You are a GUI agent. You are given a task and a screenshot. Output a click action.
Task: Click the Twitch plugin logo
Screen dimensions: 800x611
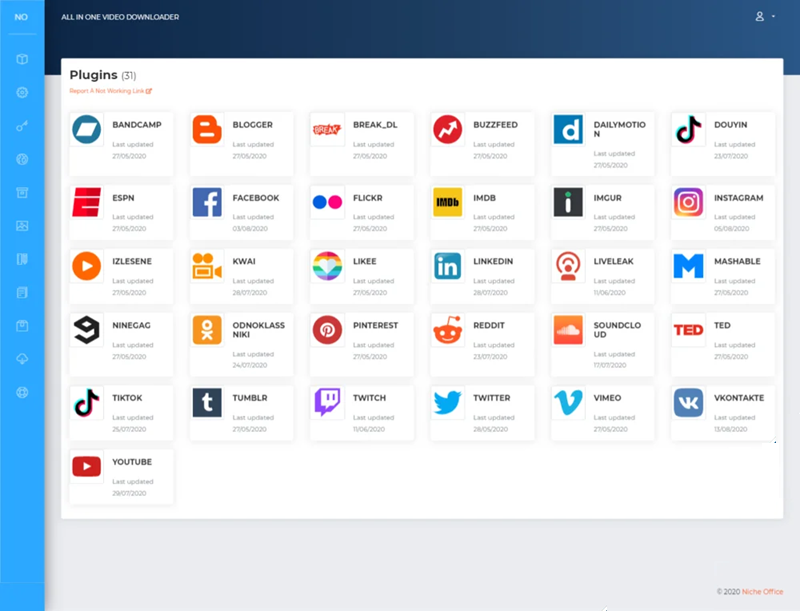327,402
